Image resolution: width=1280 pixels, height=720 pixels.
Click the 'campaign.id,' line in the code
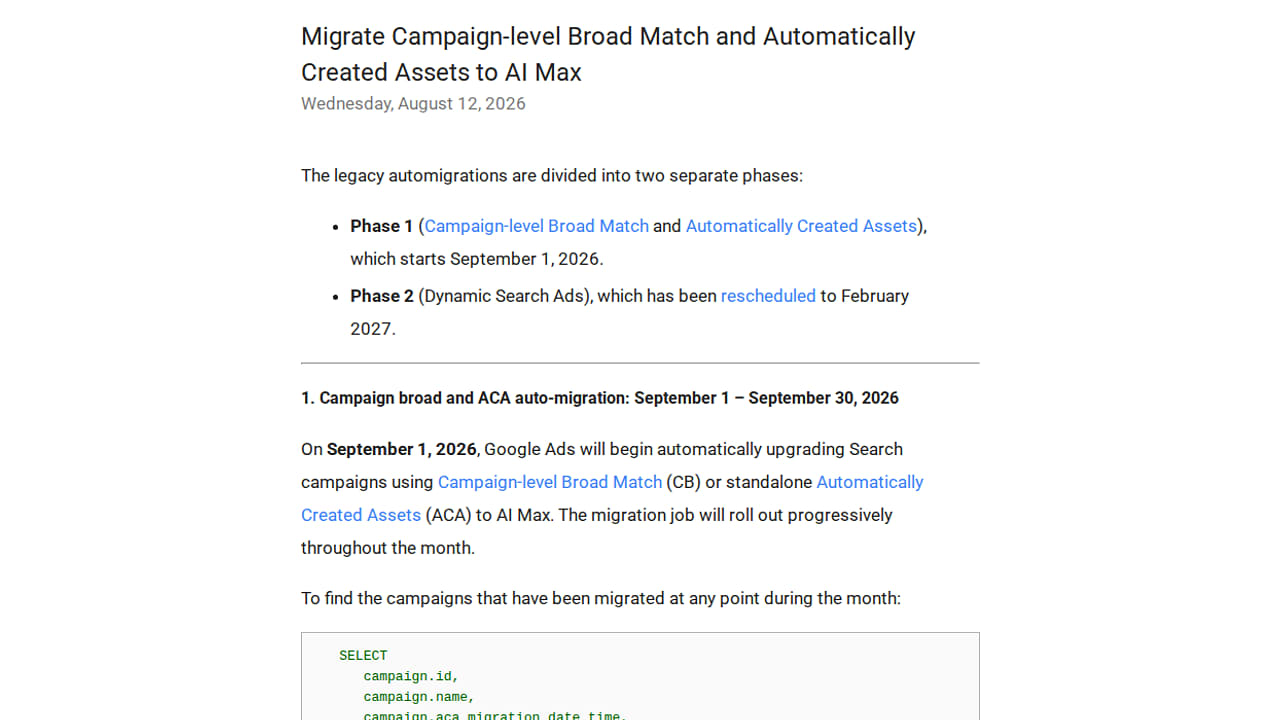pos(411,677)
